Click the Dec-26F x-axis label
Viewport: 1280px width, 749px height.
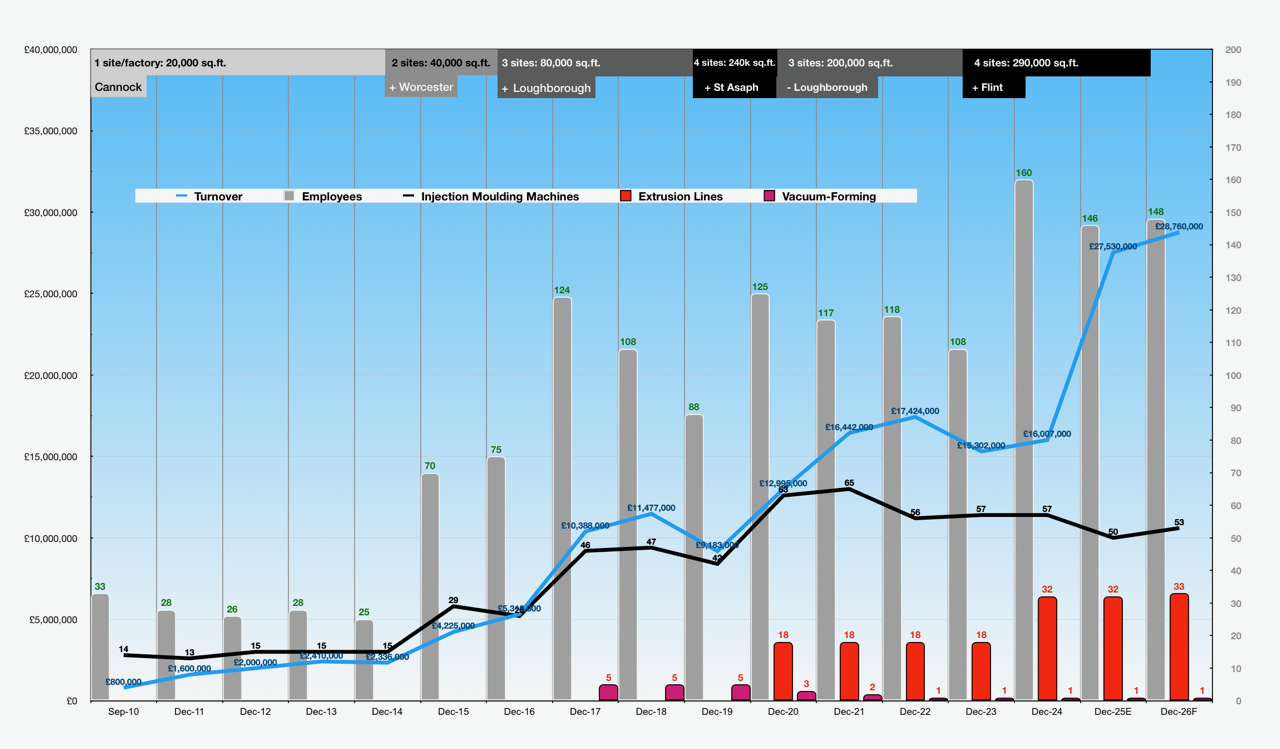[1179, 712]
